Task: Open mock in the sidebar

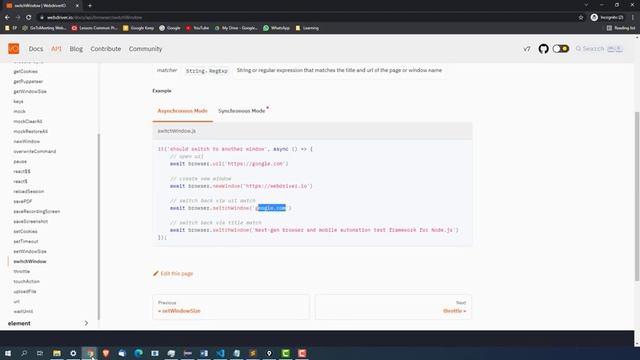Action: click(19, 111)
